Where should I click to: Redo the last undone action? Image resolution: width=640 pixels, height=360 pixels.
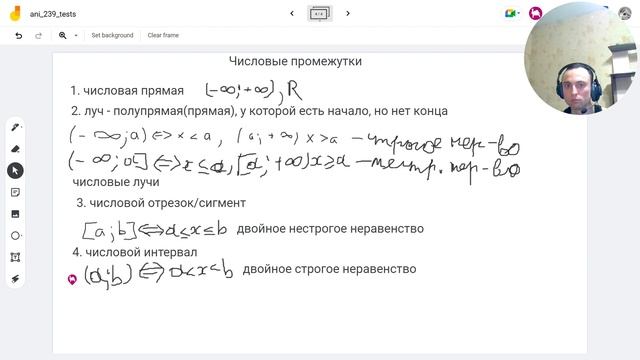[38, 36]
